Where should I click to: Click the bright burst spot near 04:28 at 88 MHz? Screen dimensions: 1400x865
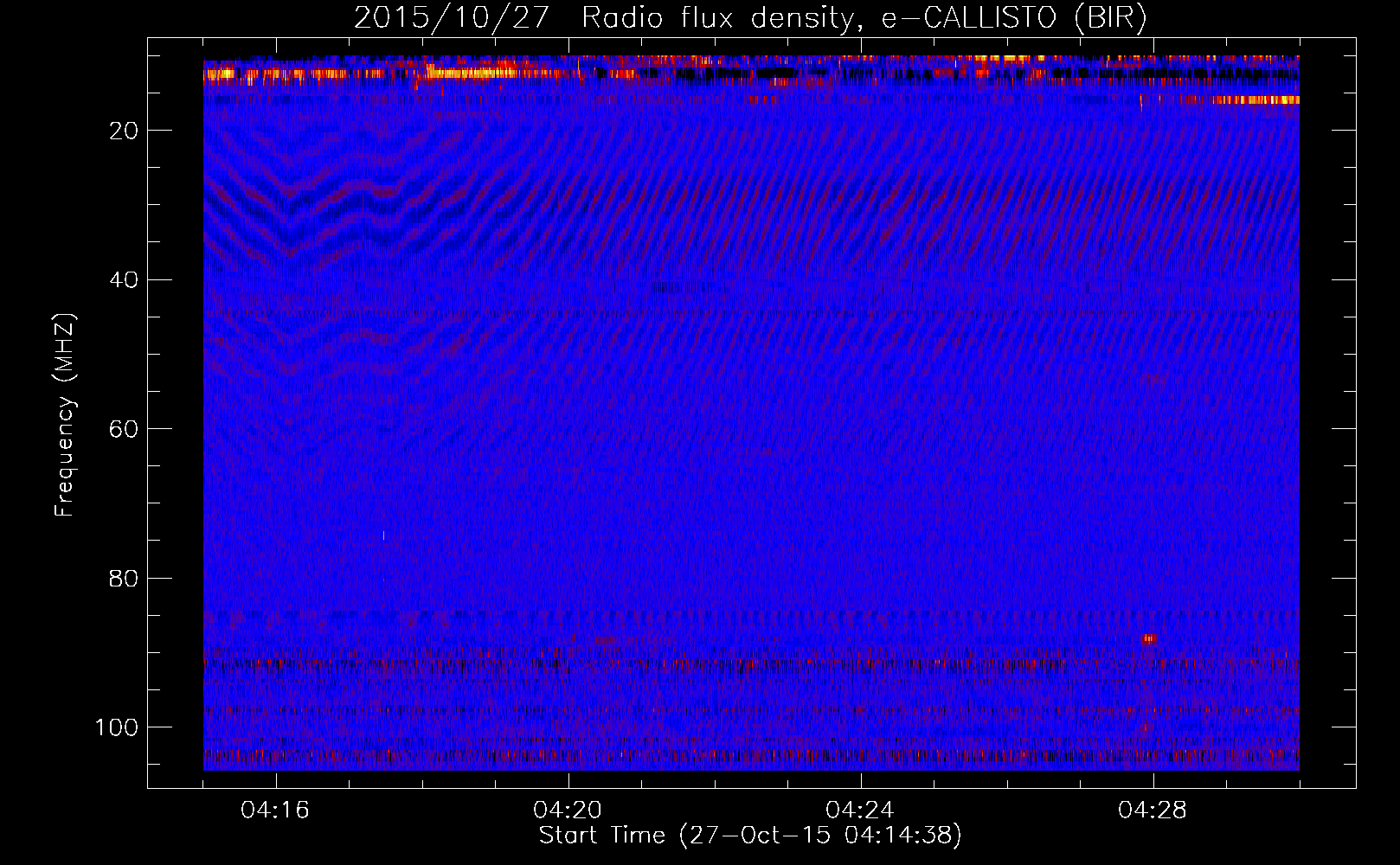[1149, 639]
